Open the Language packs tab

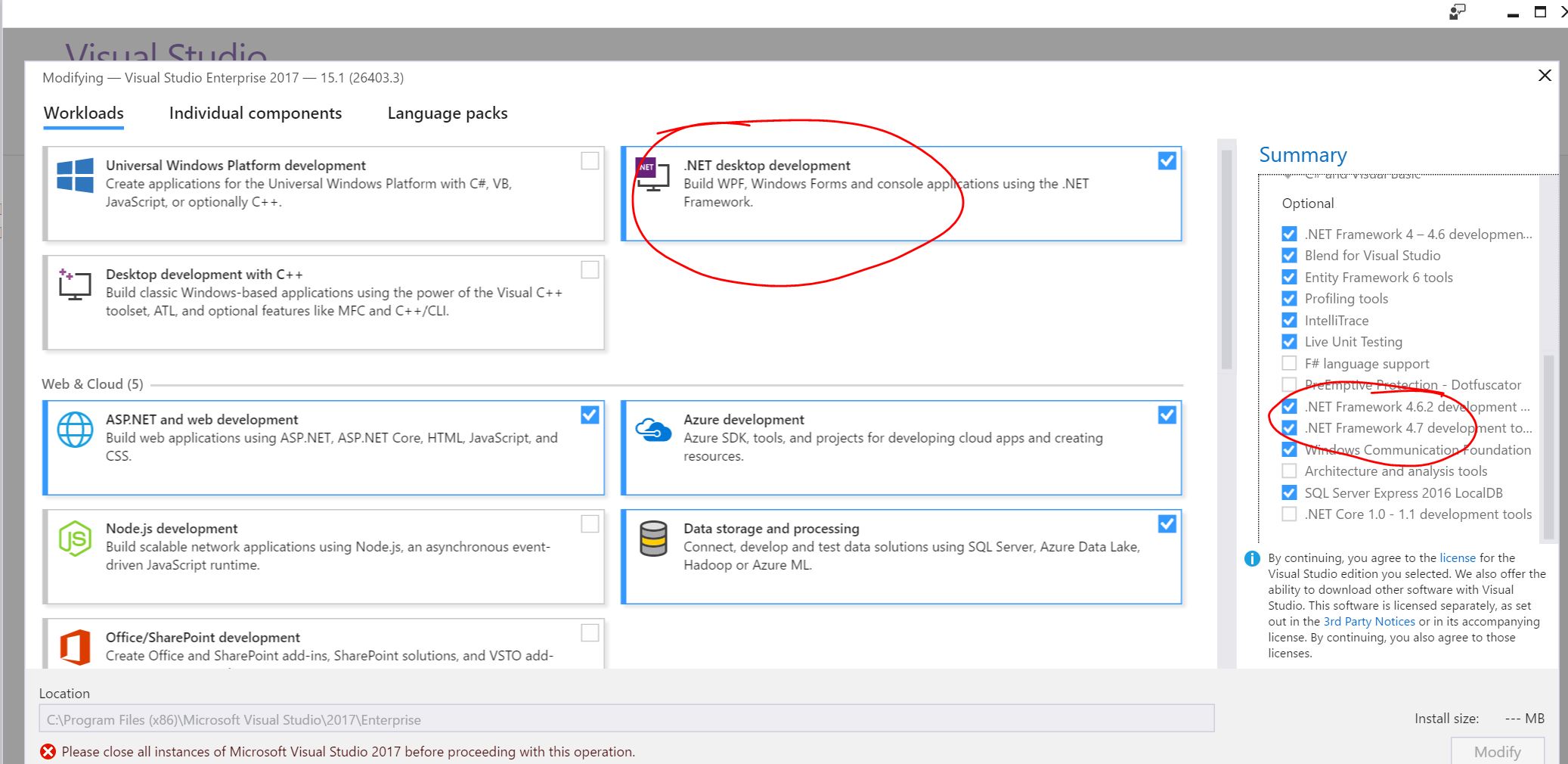point(447,113)
